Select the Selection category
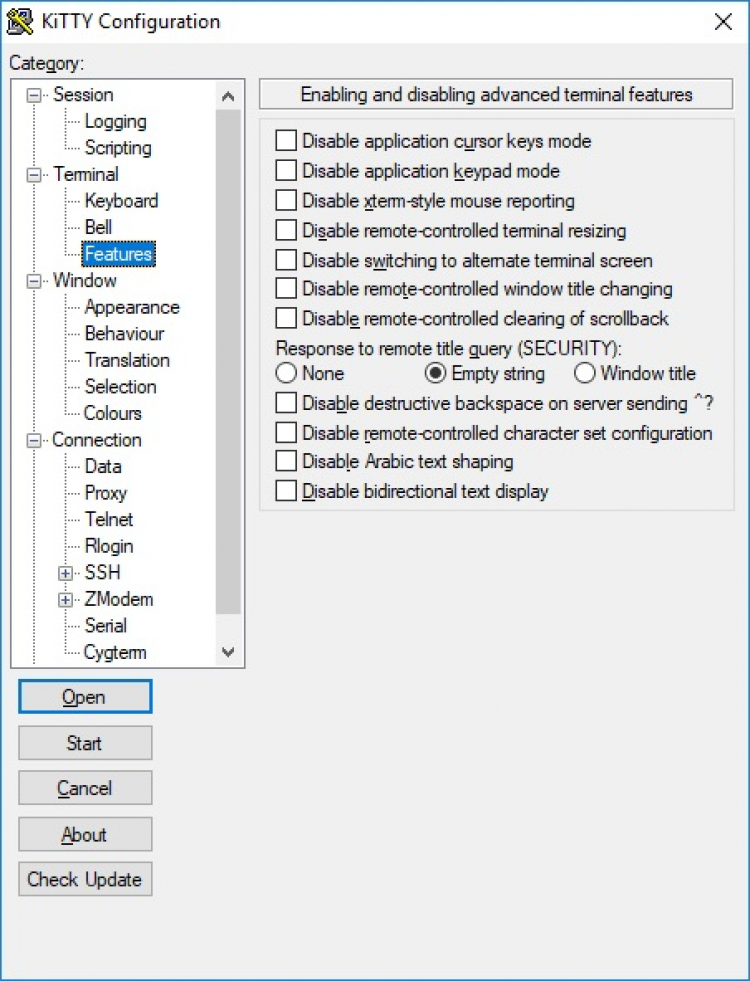The image size is (750, 981). 120,387
